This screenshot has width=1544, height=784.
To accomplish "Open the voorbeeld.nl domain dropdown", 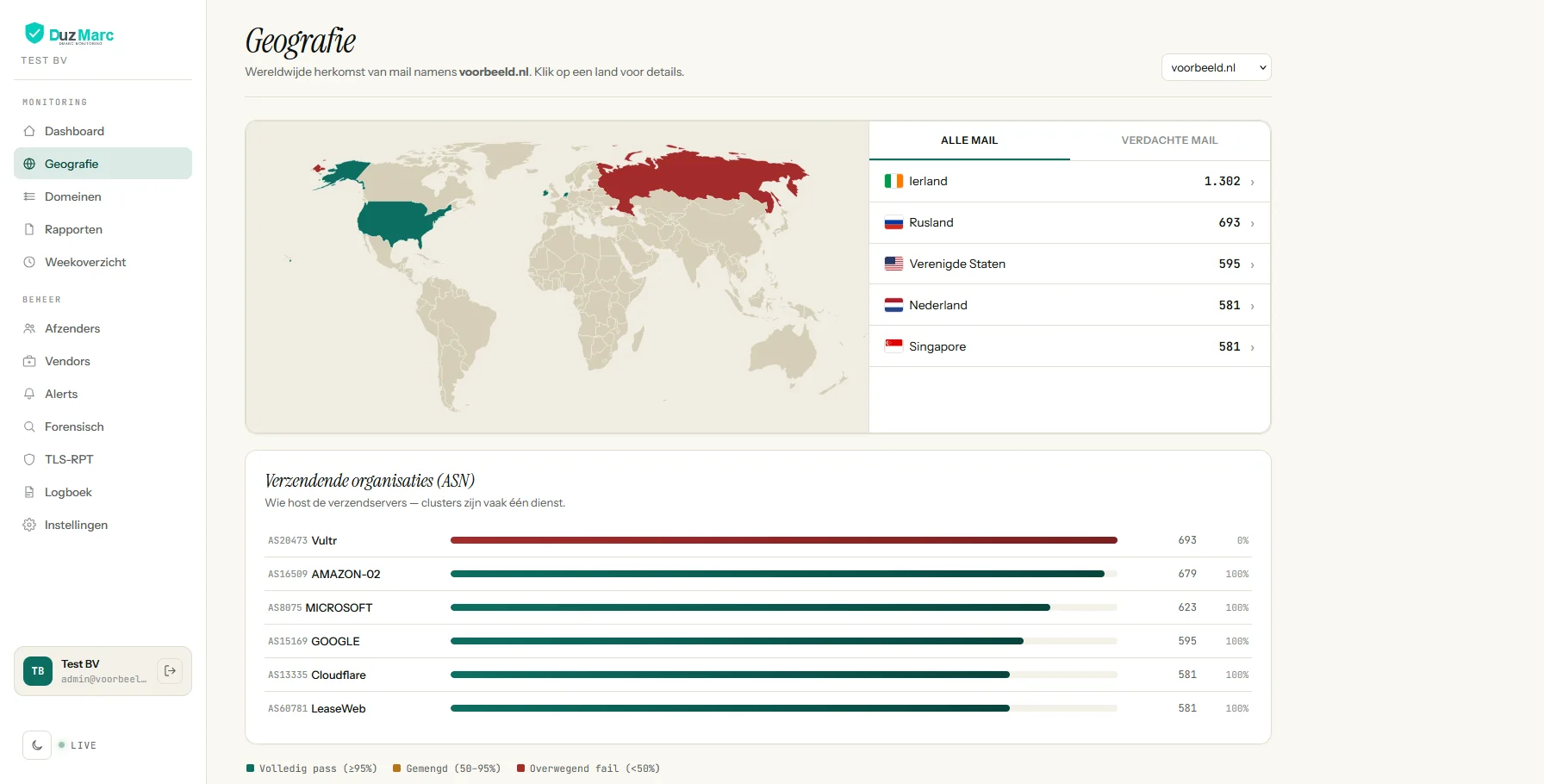I will pyautogui.click(x=1216, y=67).
